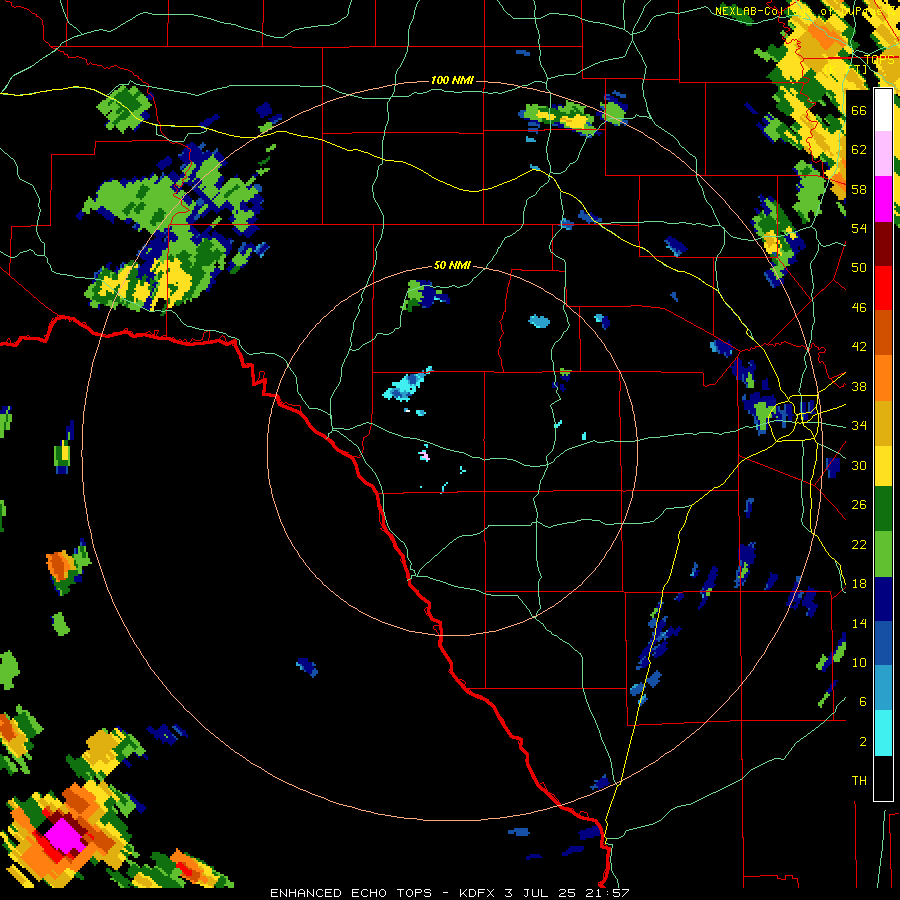Screen dimensions: 900x900
Task: Pick the cyan swatch in the legend bar
Action: coord(883,733)
